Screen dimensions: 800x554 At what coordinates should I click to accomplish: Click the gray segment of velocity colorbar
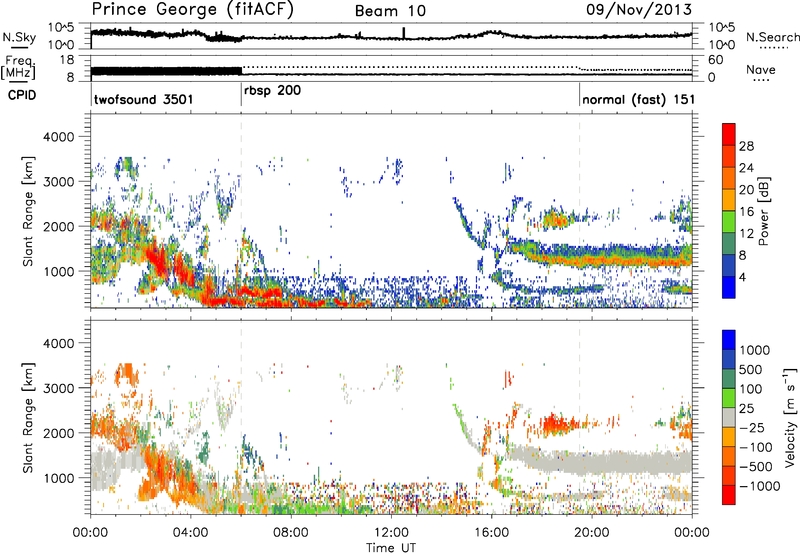(x=729, y=417)
